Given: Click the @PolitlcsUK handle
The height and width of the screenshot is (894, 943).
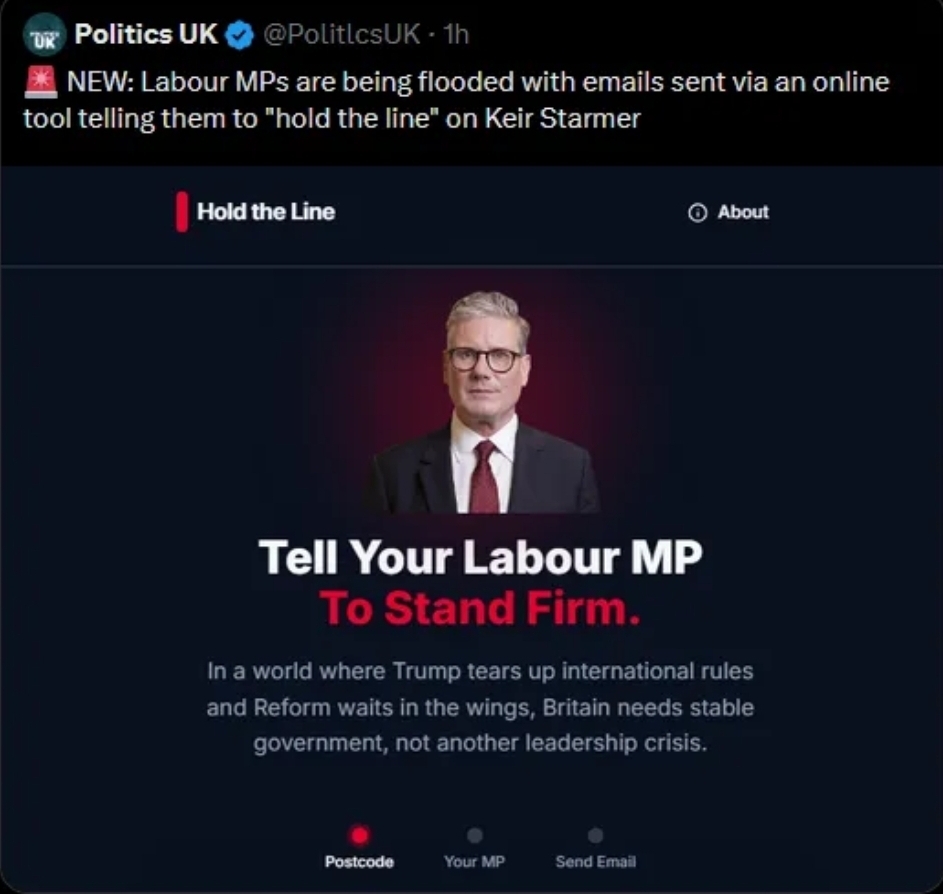Looking at the screenshot, I should (342, 34).
